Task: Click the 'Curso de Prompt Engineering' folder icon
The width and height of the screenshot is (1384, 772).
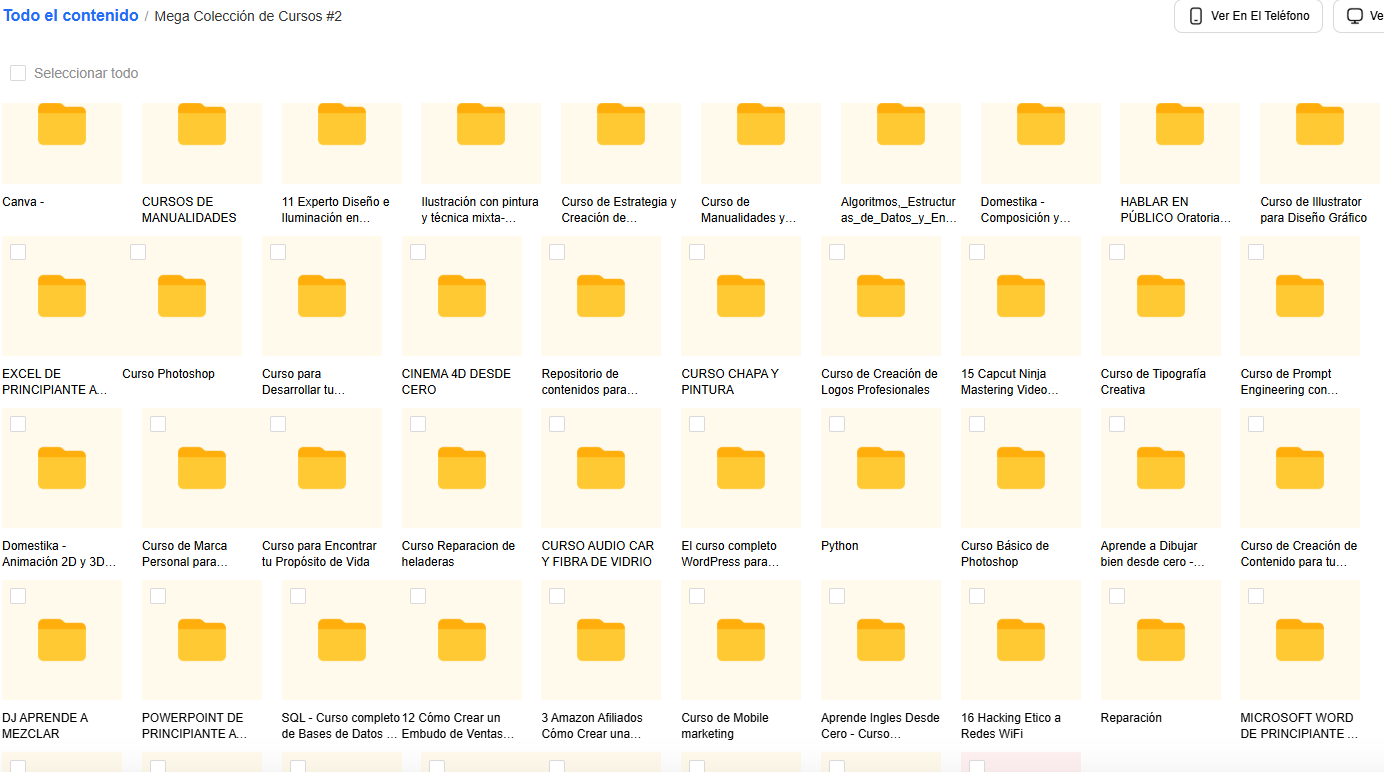Action: [x=1300, y=296]
